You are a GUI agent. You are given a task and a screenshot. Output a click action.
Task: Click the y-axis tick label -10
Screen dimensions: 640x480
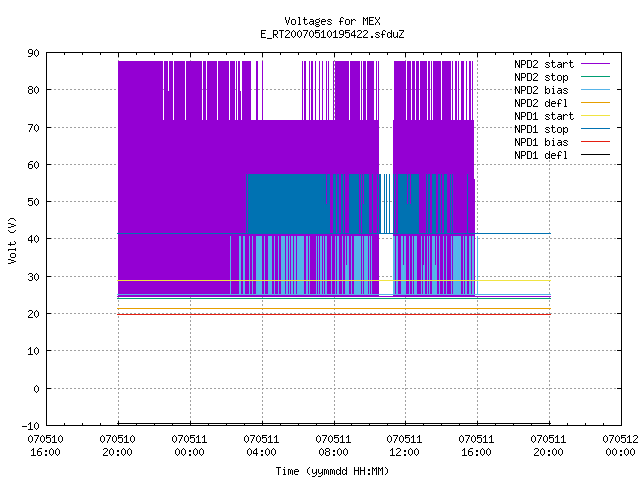[31, 426]
